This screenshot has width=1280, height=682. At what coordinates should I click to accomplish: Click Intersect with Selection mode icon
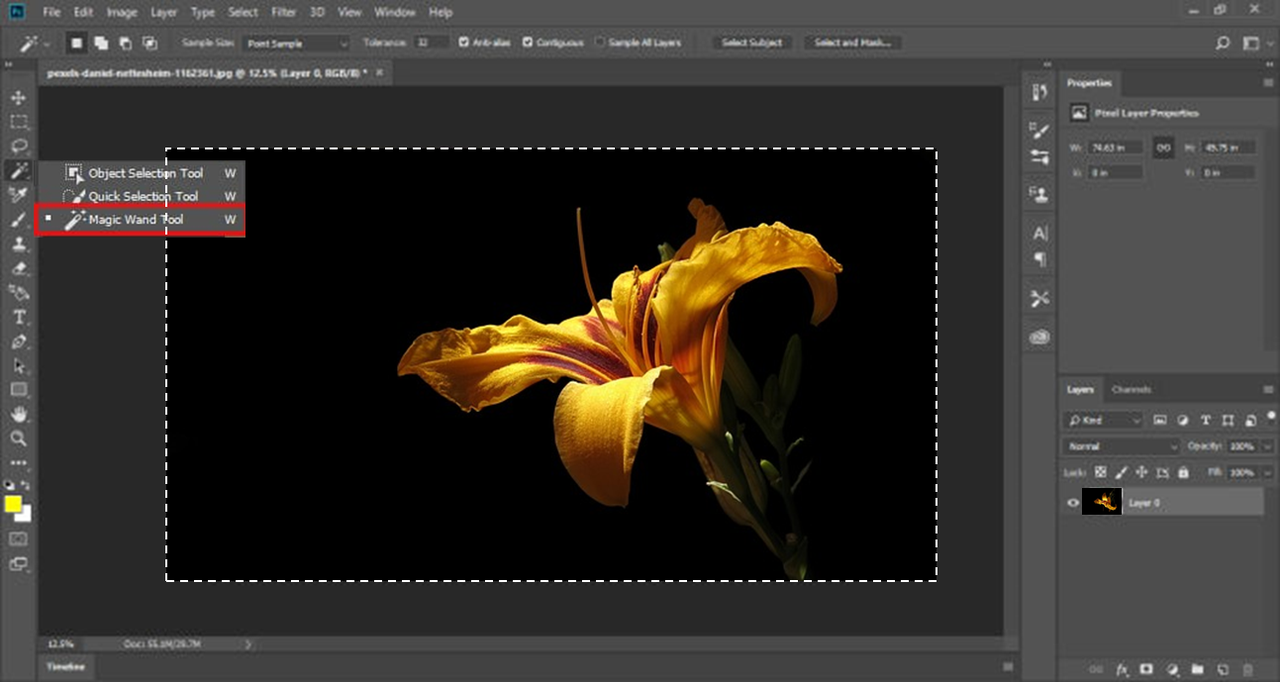(150, 43)
